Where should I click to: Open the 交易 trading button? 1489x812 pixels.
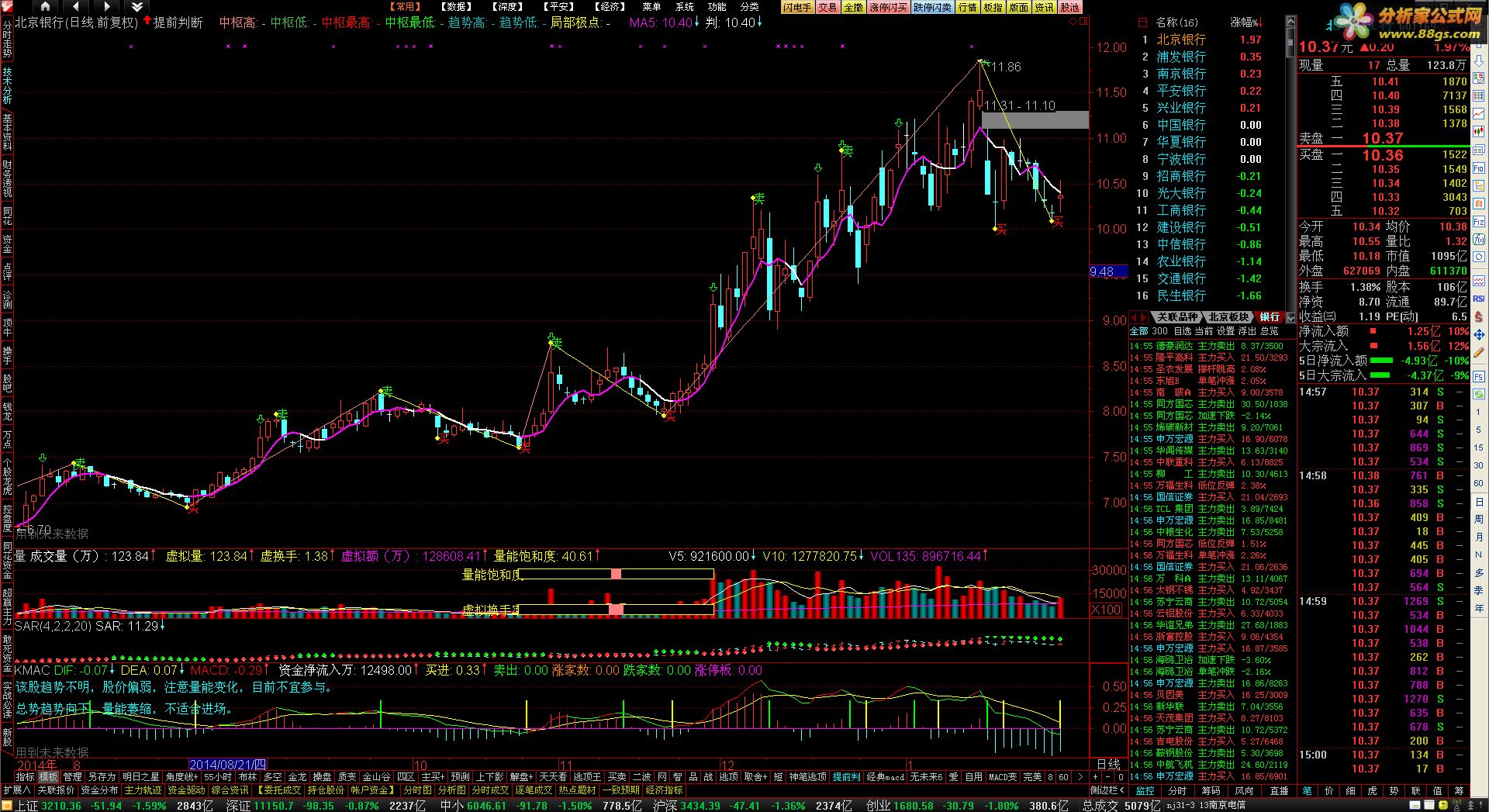tap(827, 7)
